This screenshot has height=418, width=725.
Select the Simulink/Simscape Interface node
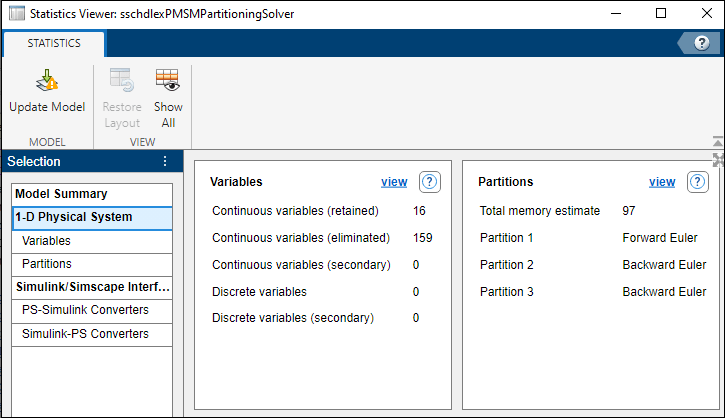coord(92,287)
